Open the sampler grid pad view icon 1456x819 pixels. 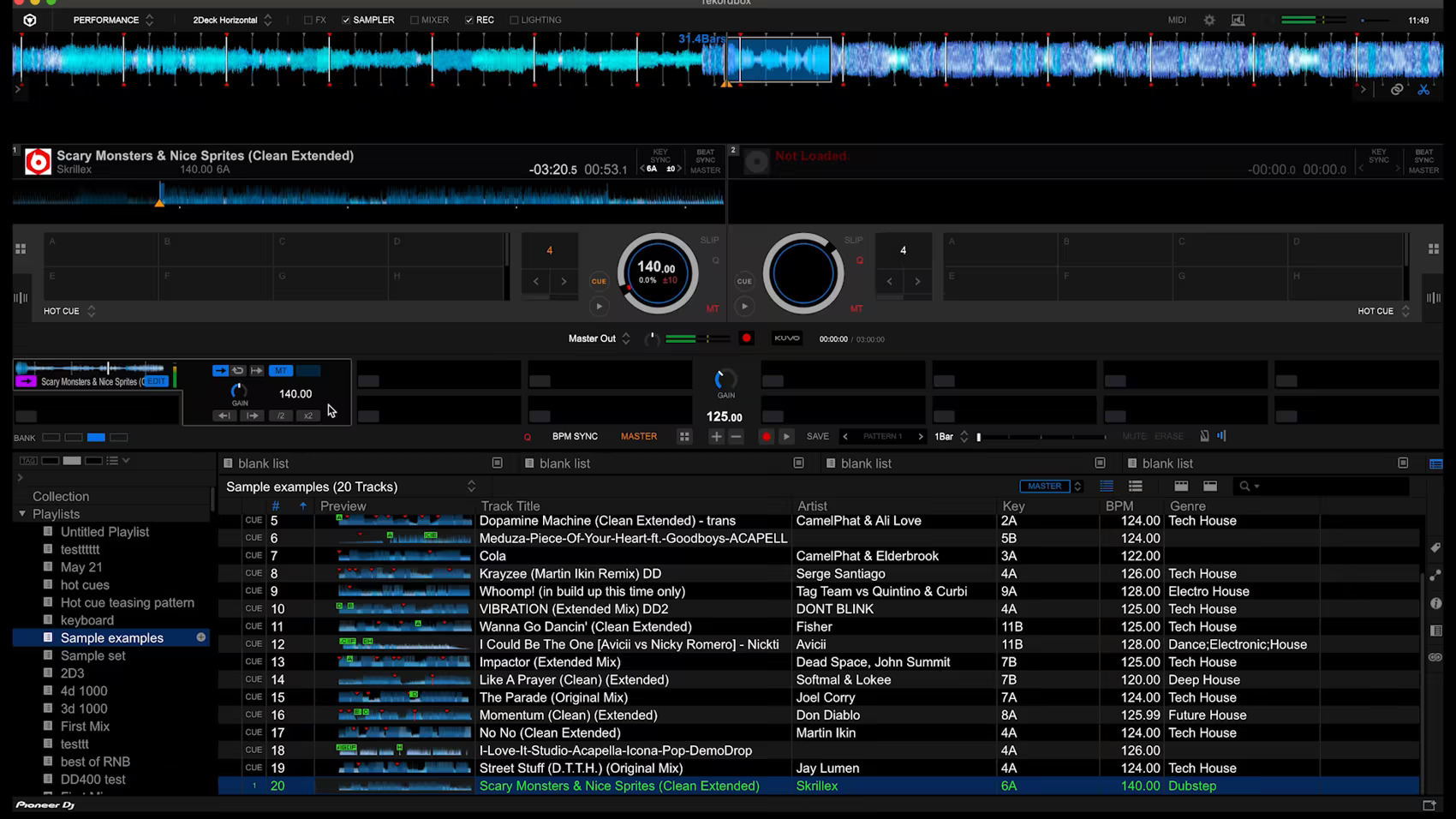[684, 437]
